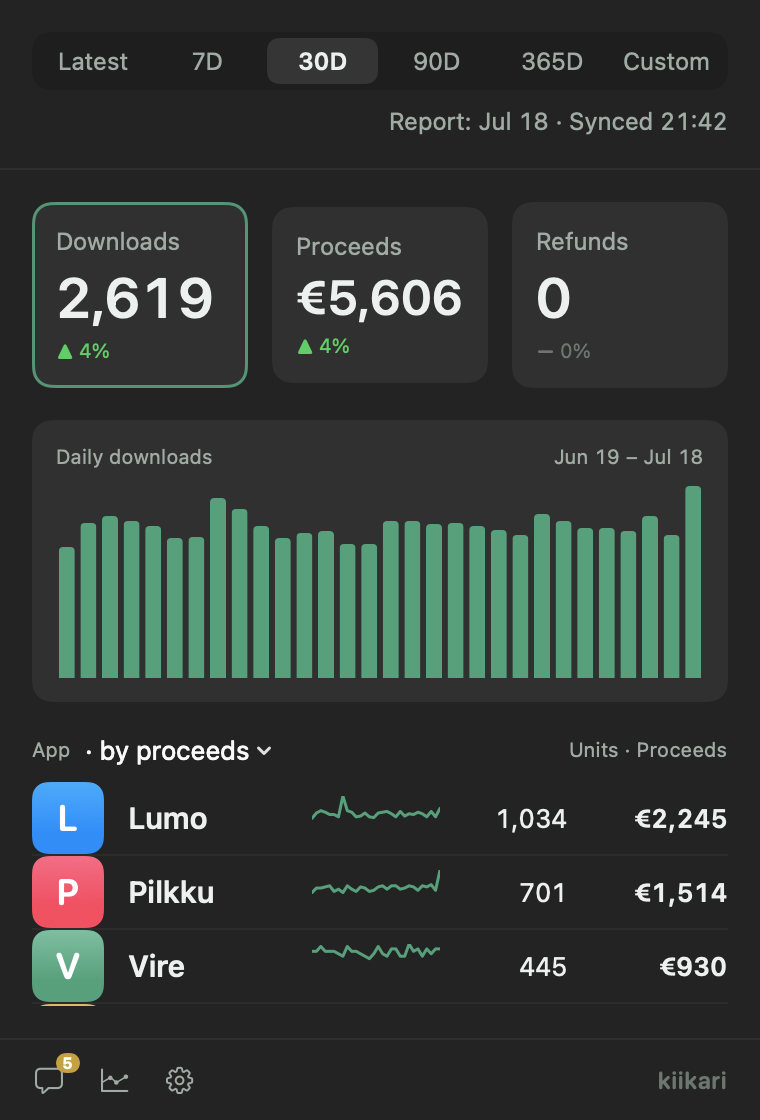Select the Downloads metric card
760x1120 pixels.
tap(140, 295)
